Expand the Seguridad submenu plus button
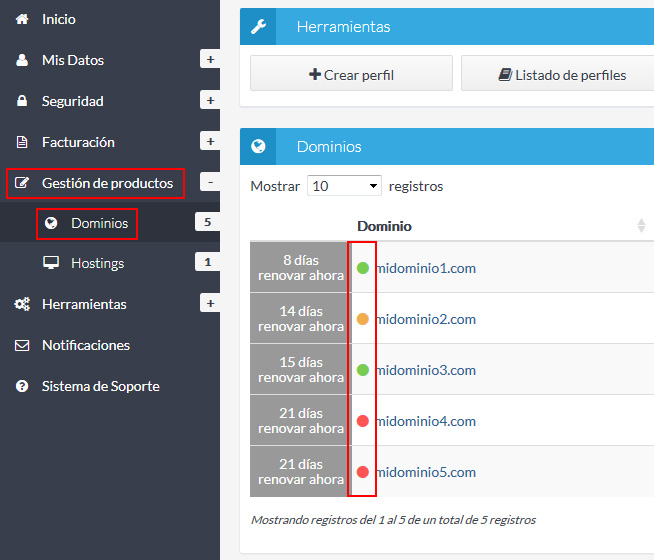Screen dimensions: 654x560 (210, 101)
